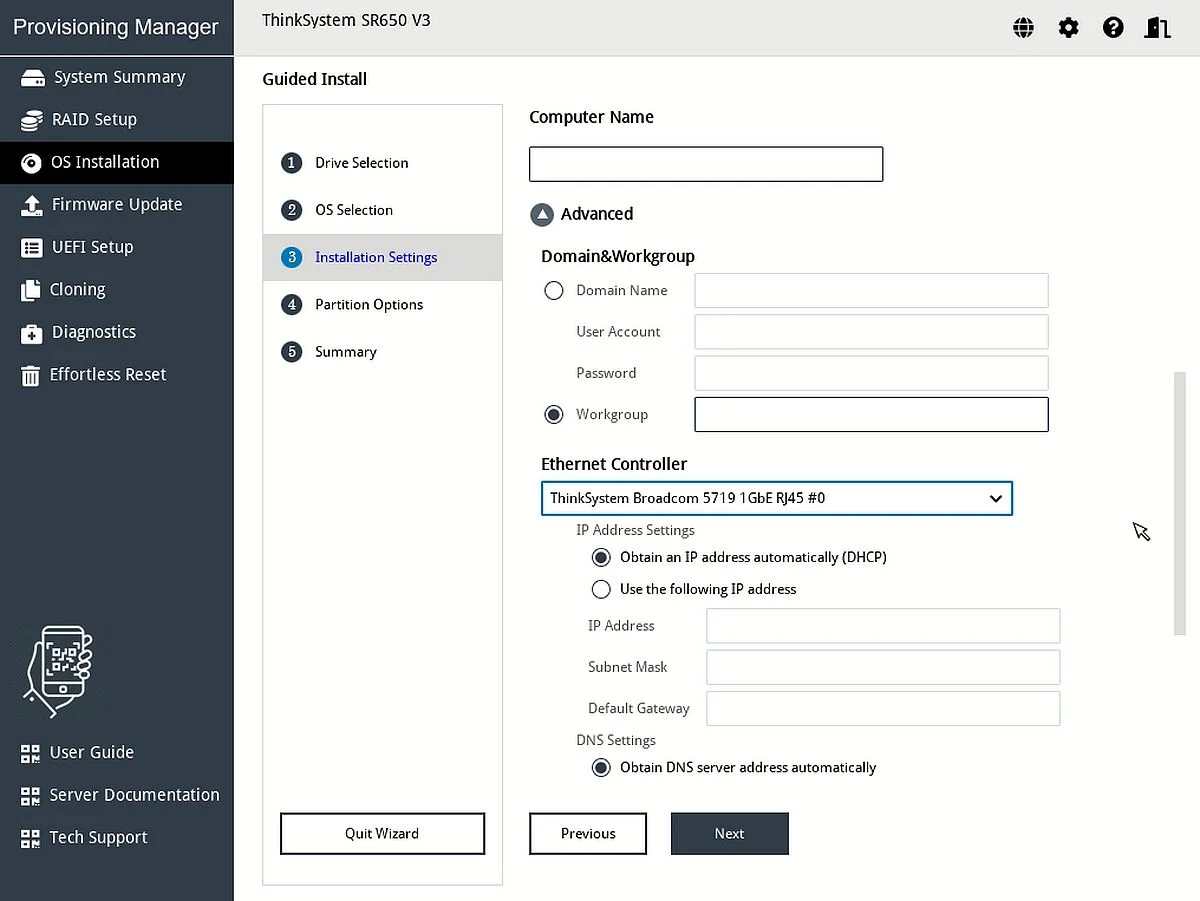Click the Workgroup text field
The width and height of the screenshot is (1200, 901).
coord(871,415)
